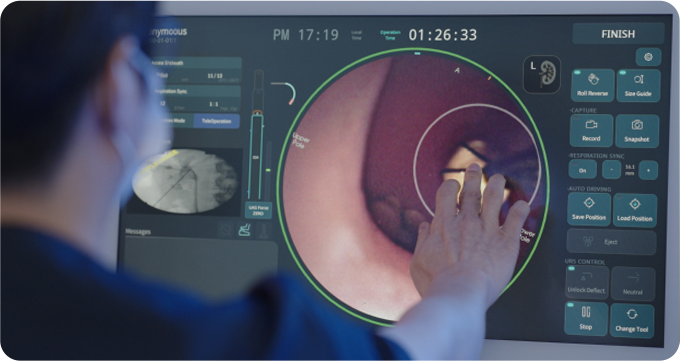
Task: Start video with the Record button
Action: point(591,131)
